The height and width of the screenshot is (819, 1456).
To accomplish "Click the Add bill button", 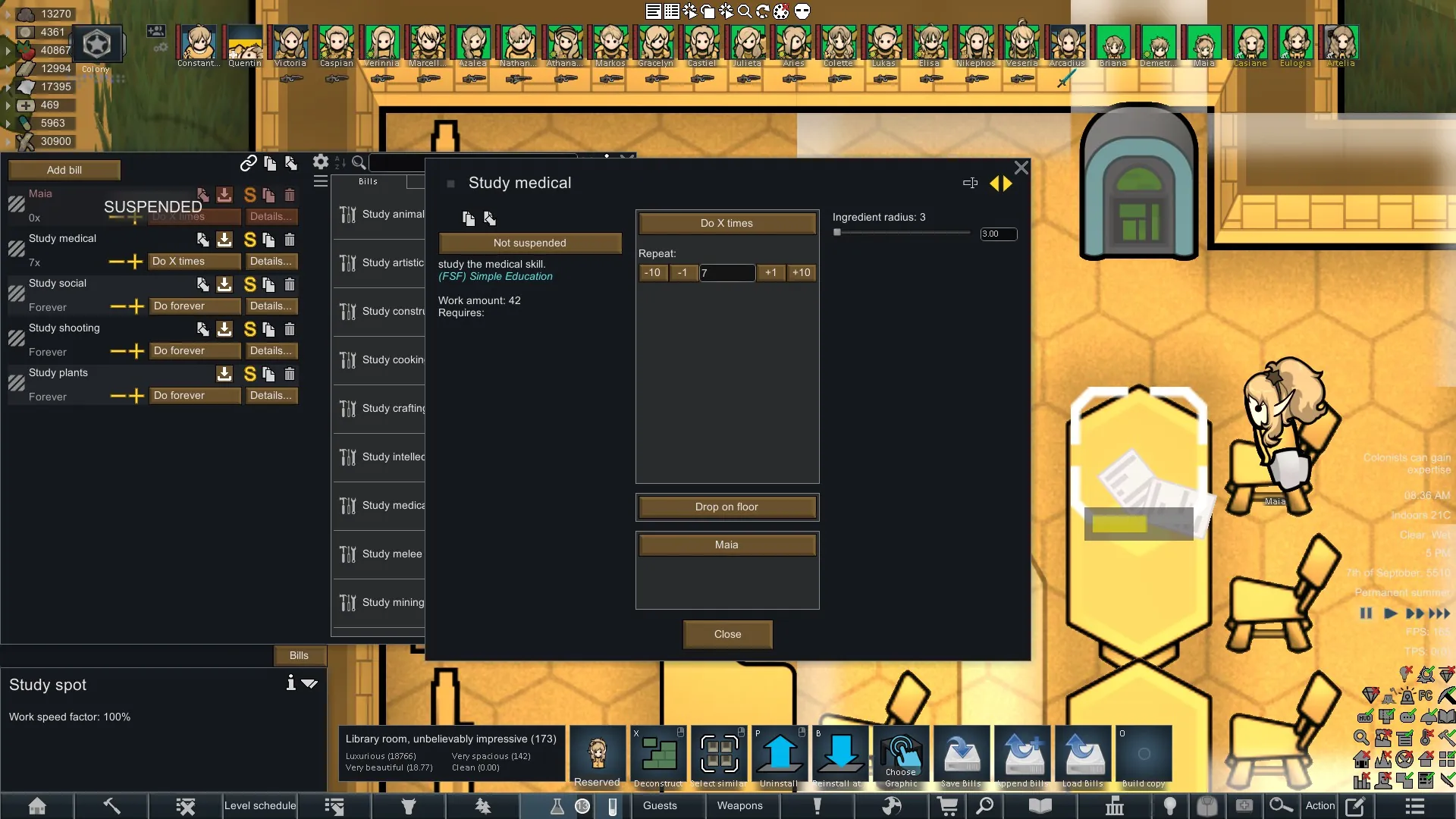I will coord(64,170).
